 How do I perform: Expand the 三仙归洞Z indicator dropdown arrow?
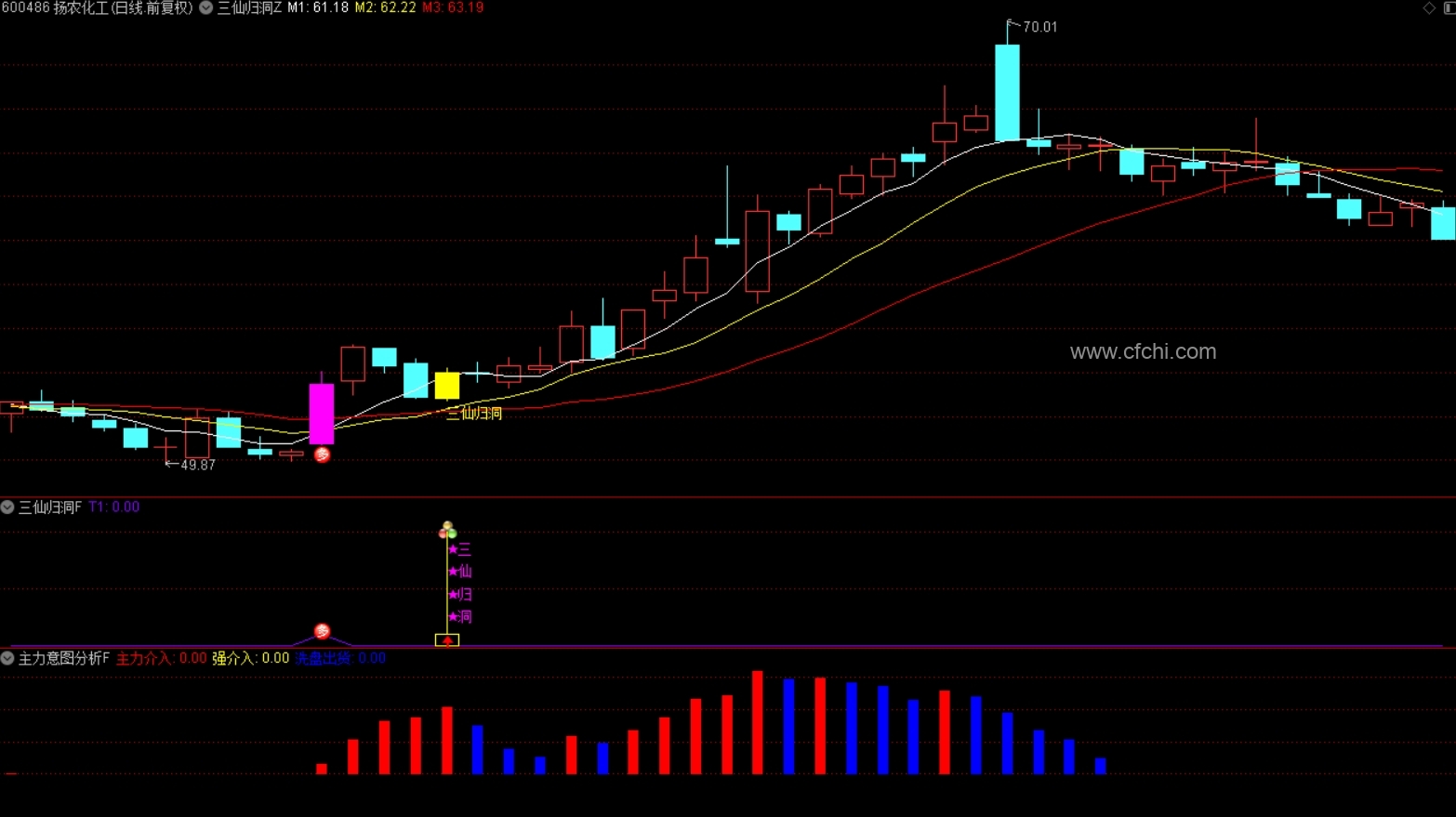click(x=206, y=7)
